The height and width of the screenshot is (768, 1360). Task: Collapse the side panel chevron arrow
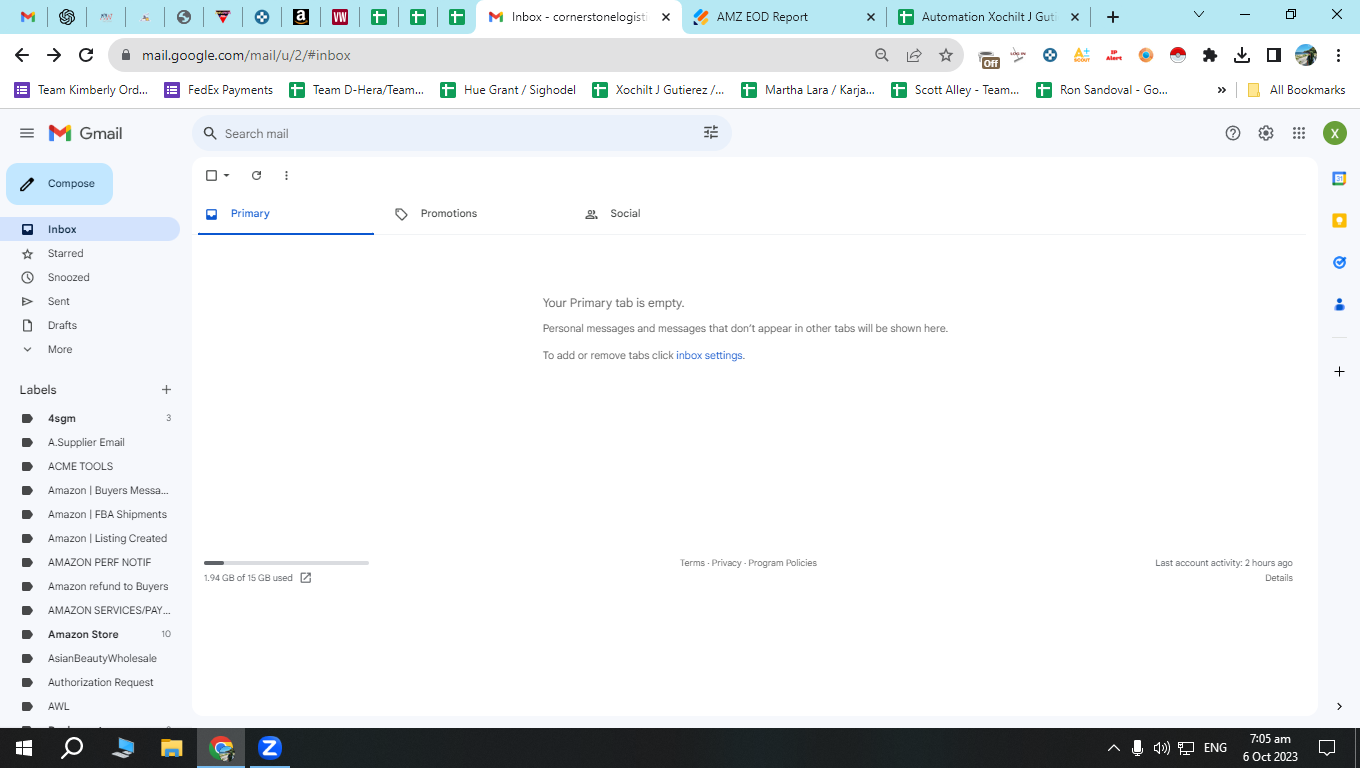pyautogui.click(x=1339, y=707)
